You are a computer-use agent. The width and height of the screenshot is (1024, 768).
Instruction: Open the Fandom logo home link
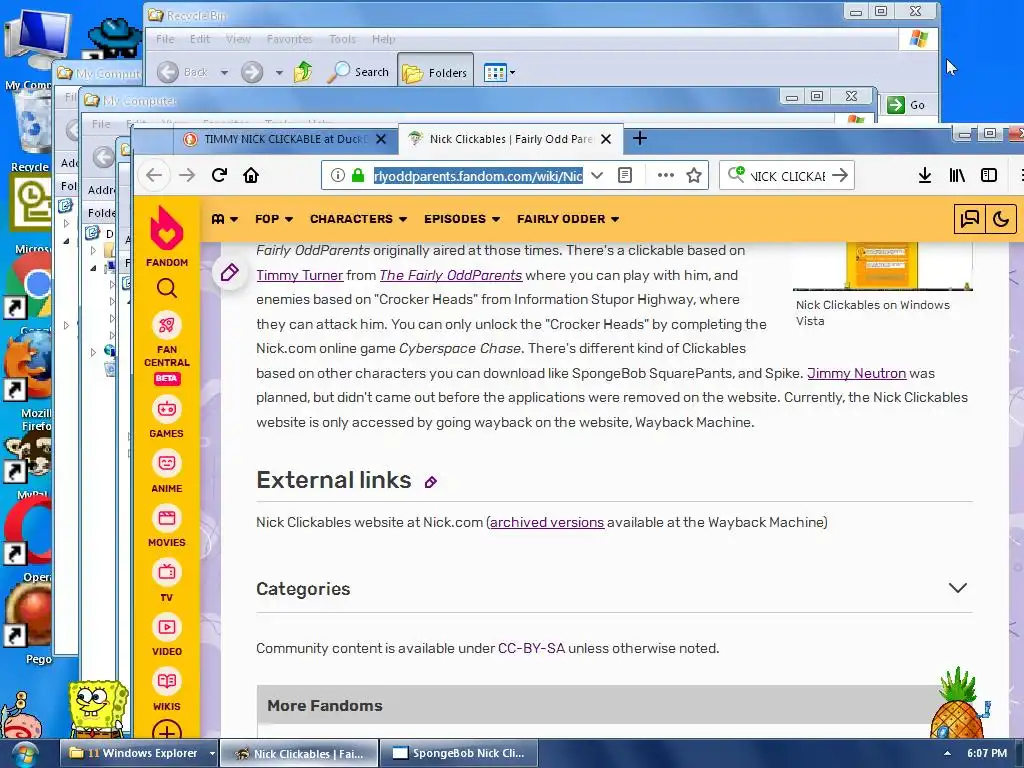167,236
